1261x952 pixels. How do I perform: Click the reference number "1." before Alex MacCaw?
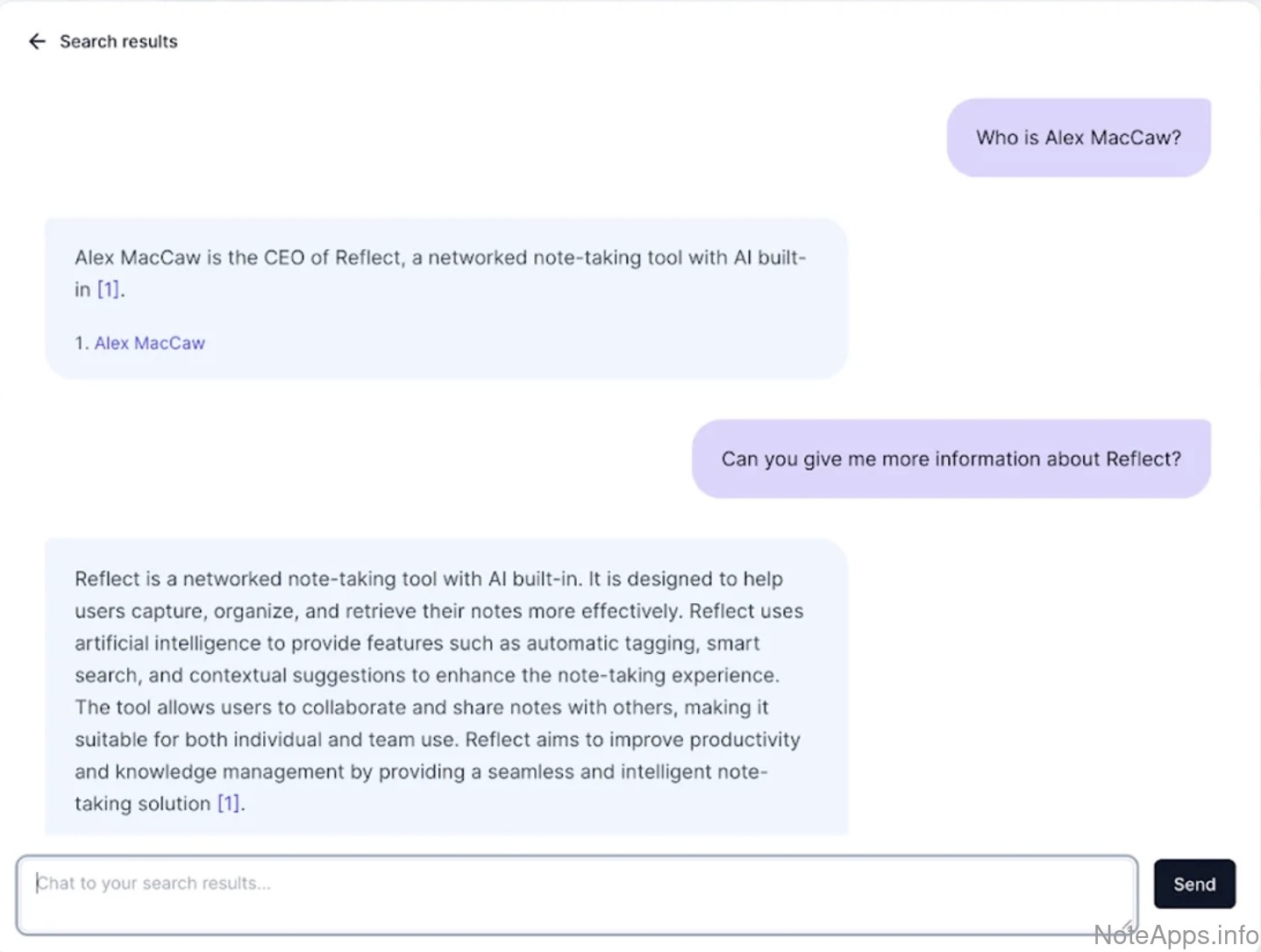[x=82, y=344]
